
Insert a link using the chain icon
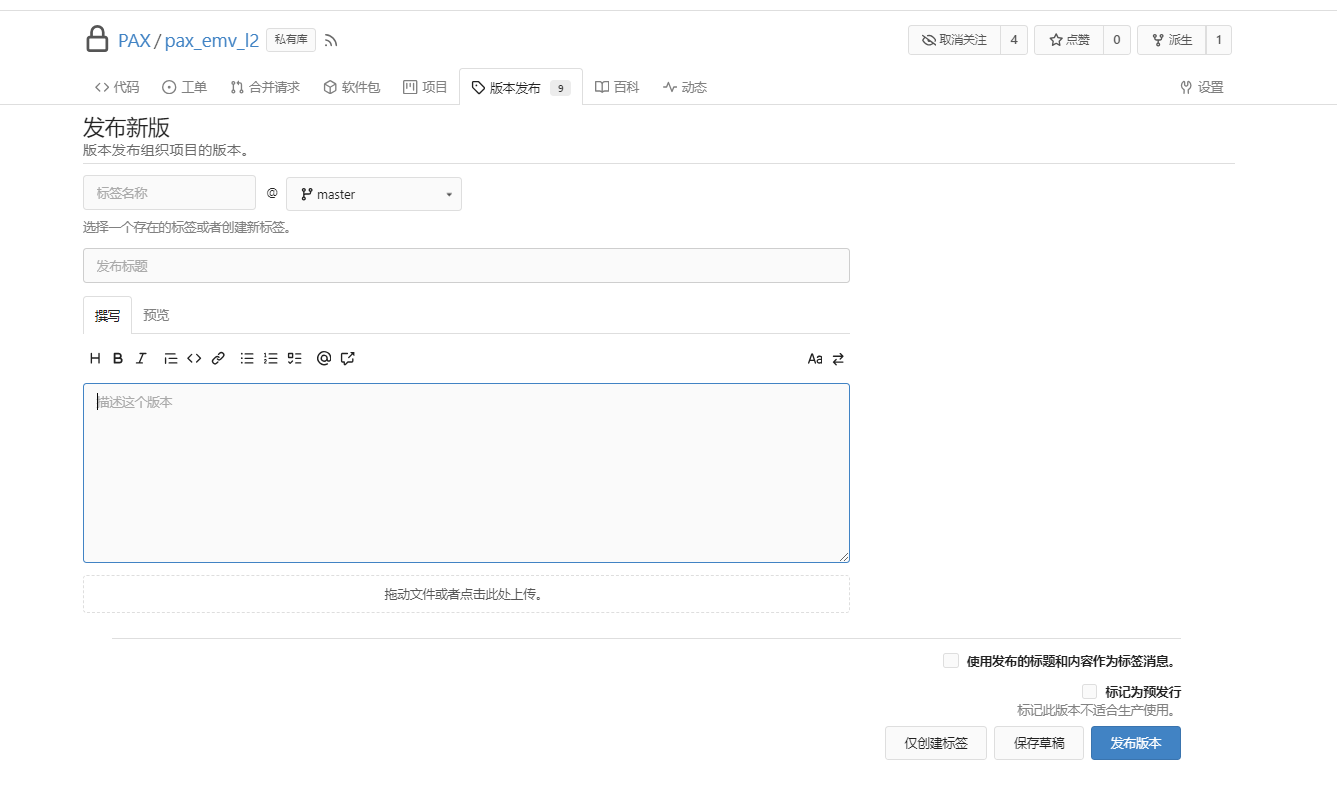tap(218, 358)
